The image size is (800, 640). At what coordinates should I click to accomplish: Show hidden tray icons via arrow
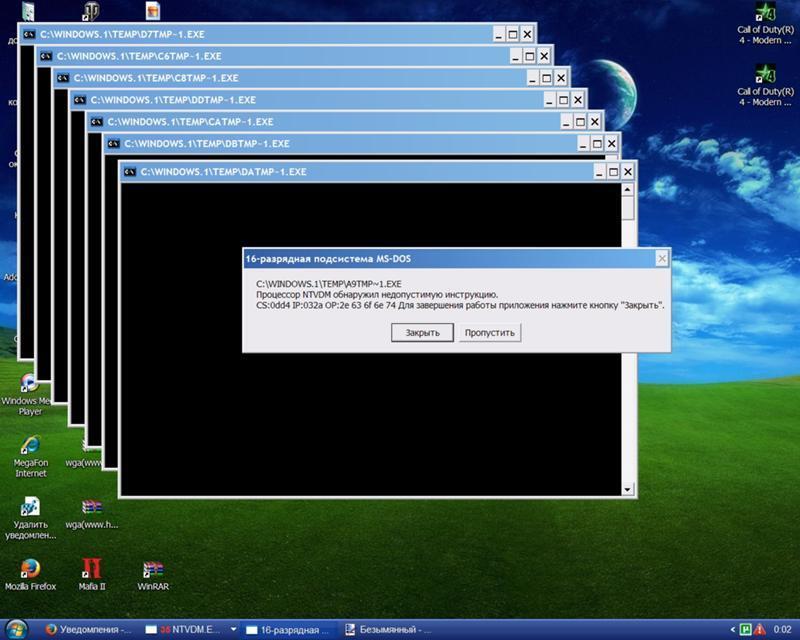pyautogui.click(x=732, y=630)
